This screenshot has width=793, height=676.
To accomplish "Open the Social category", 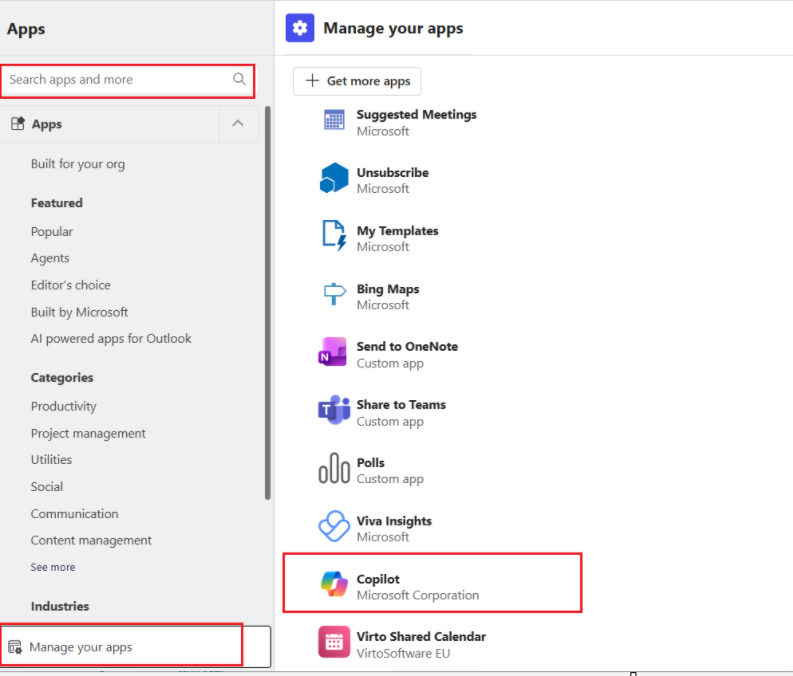I will coord(47,486).
